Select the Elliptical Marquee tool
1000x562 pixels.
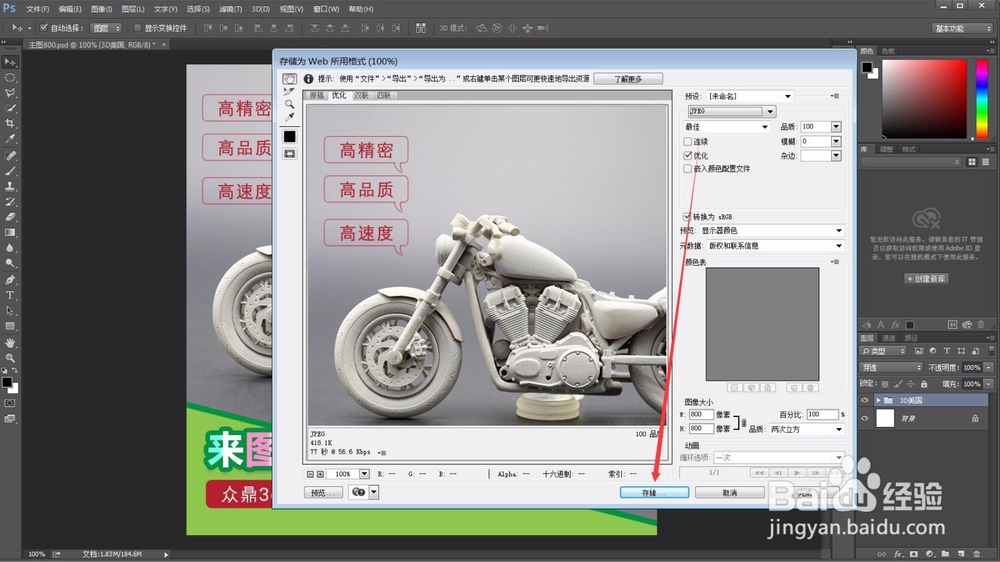pos(10,77)
